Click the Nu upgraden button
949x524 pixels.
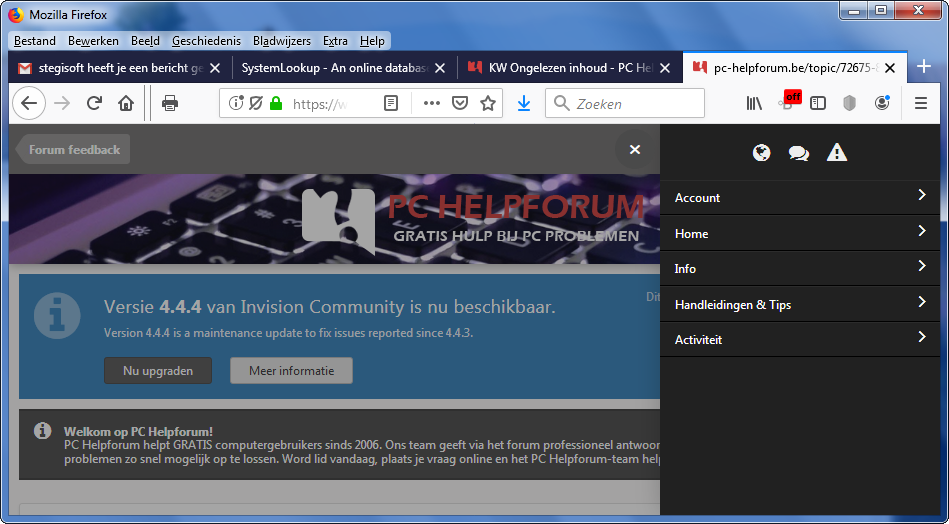click(x=158, y=370)
